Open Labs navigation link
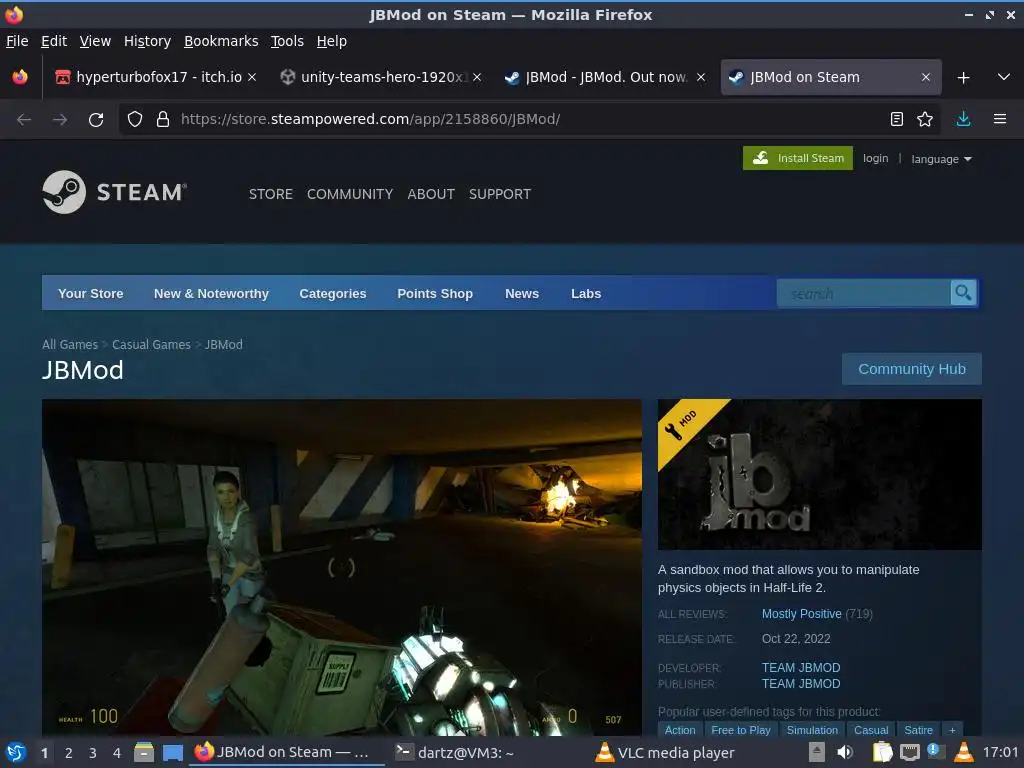1024x768 pixels. (x=586, y=293)
